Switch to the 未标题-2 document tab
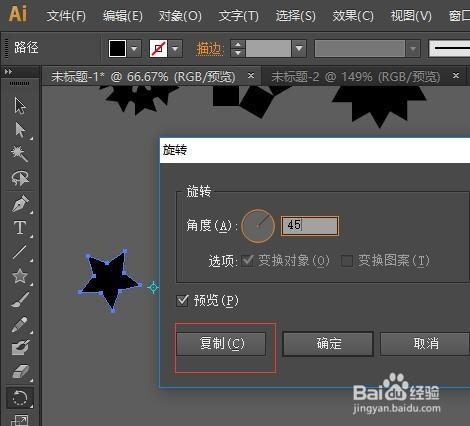Screen dimensions: 470x426 pos(356,77)
